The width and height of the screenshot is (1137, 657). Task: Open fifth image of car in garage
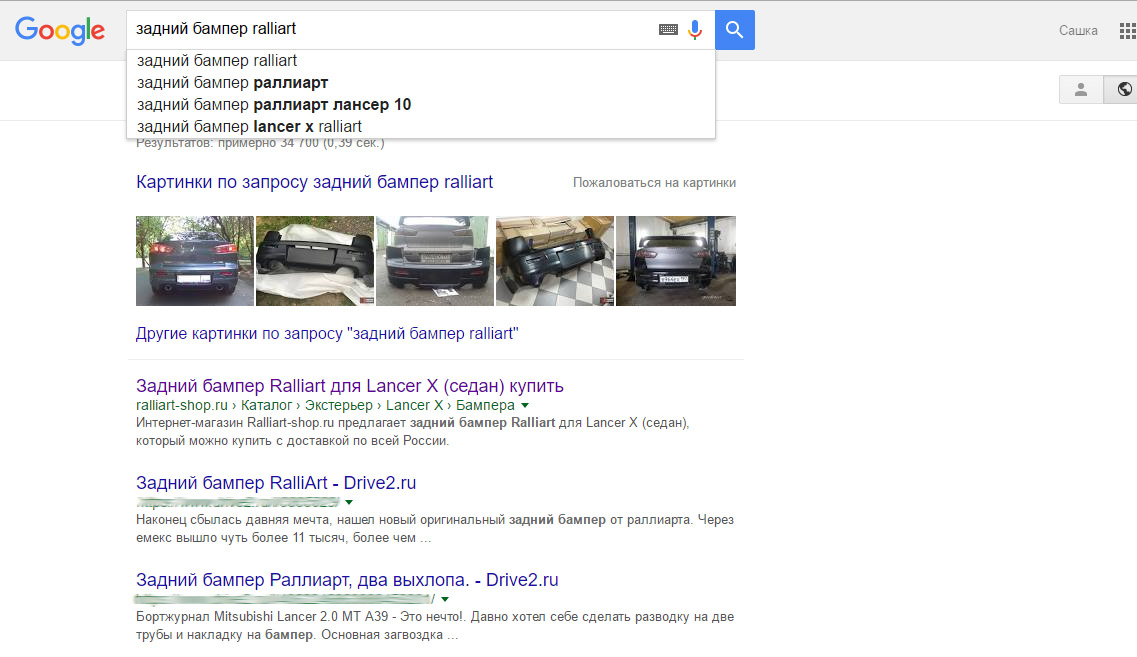(x=676, y=261)
